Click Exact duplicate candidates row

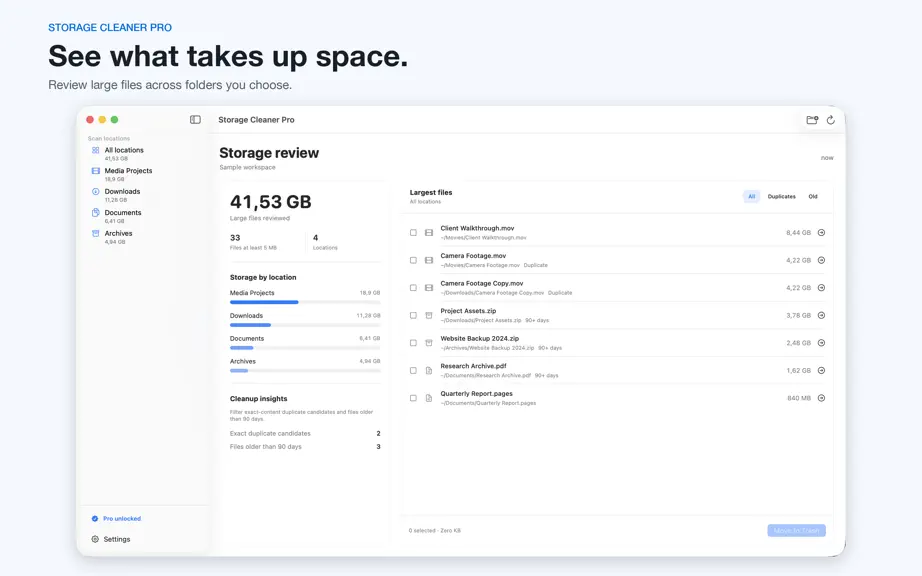pyautogui.click(x=305, y=433)
